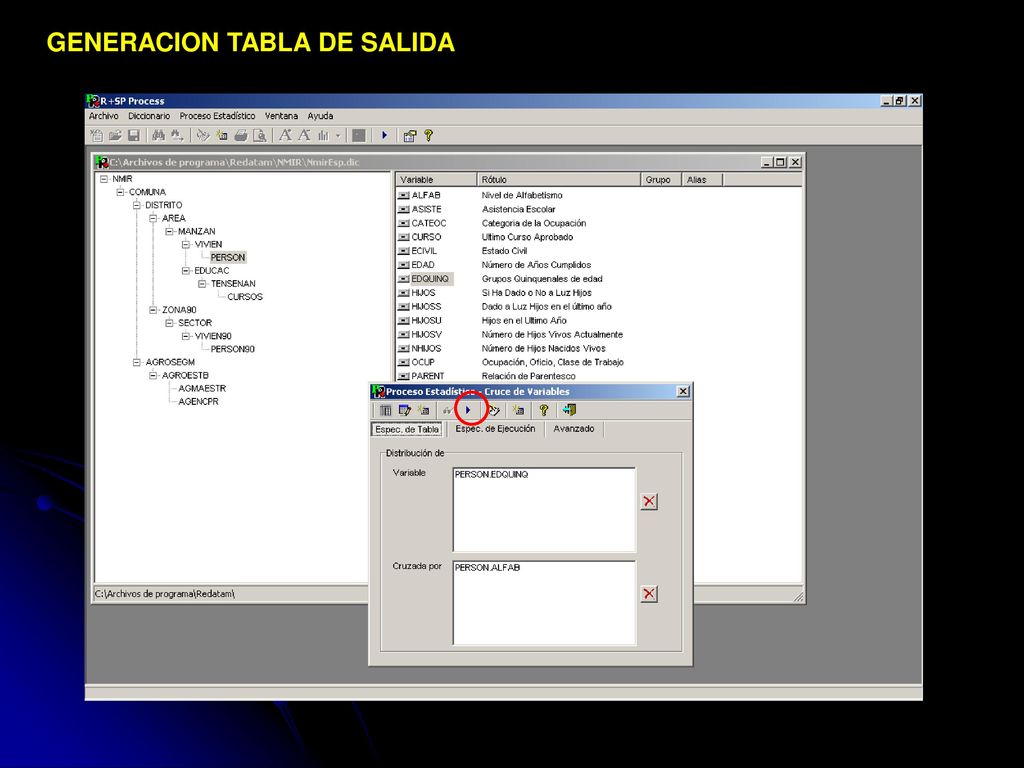Click the Rótulo column header
This screenshot has width=1024, height=768.
(x=559, y=180)
